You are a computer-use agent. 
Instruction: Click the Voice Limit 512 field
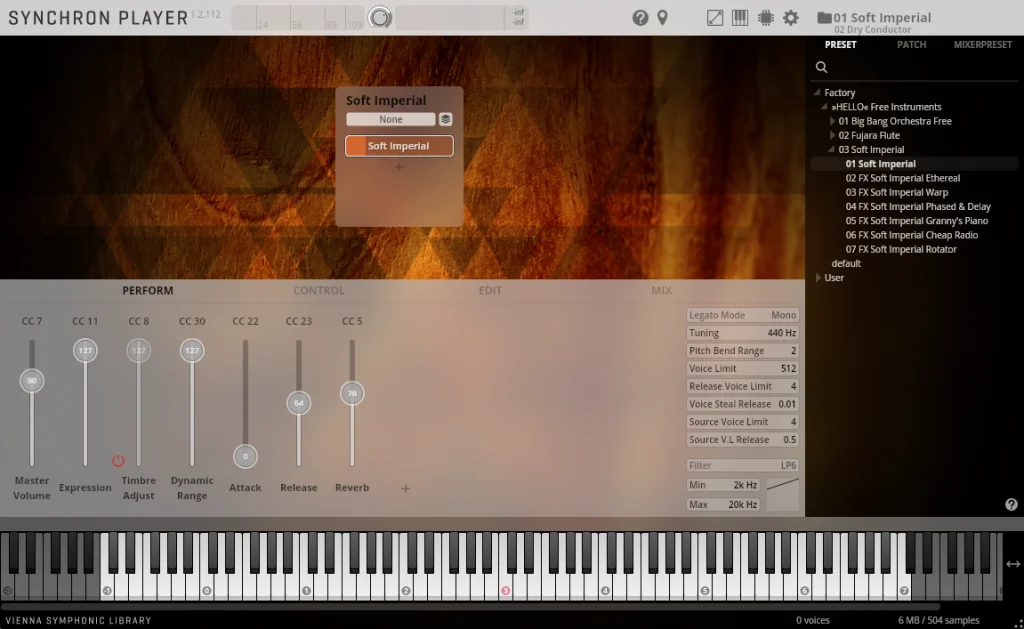(x=743, y=368)
